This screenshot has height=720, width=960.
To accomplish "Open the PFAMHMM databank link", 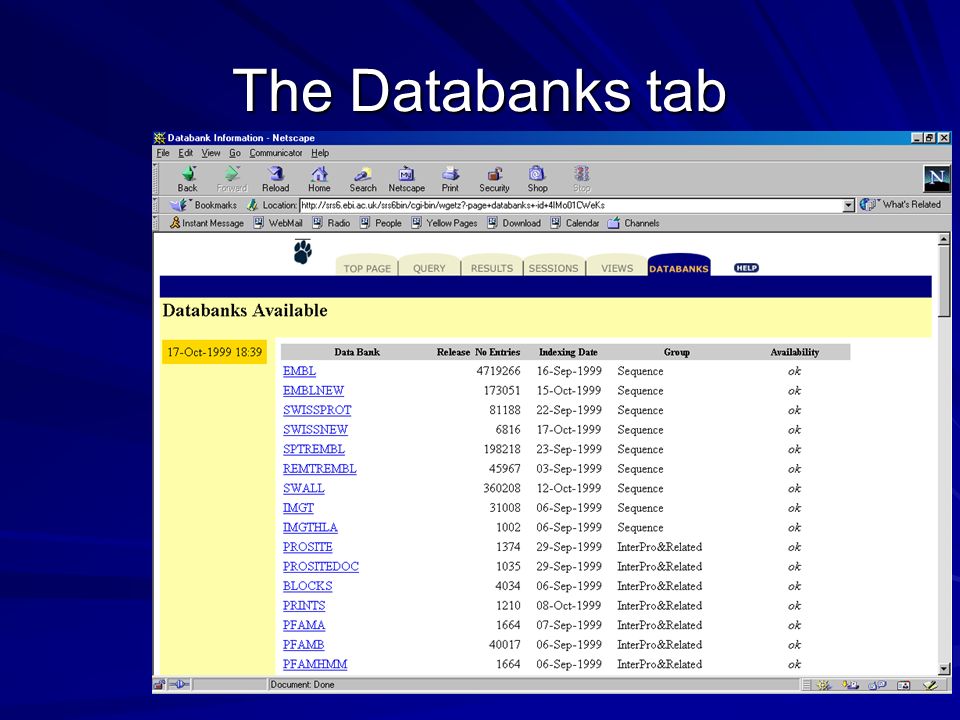I will [315, 664].
